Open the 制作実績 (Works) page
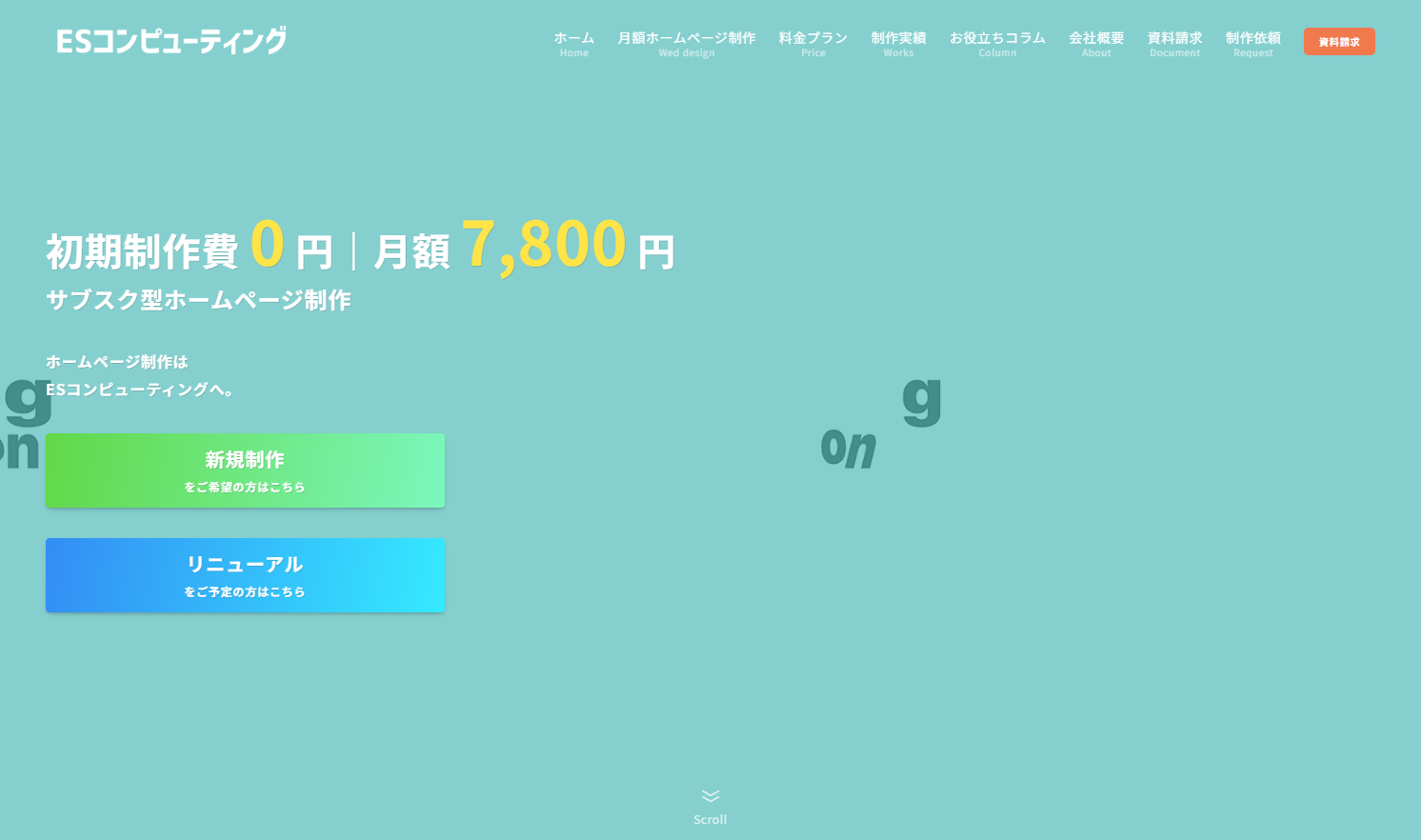Screen dimensions: 1421x840 coord(897,39)
